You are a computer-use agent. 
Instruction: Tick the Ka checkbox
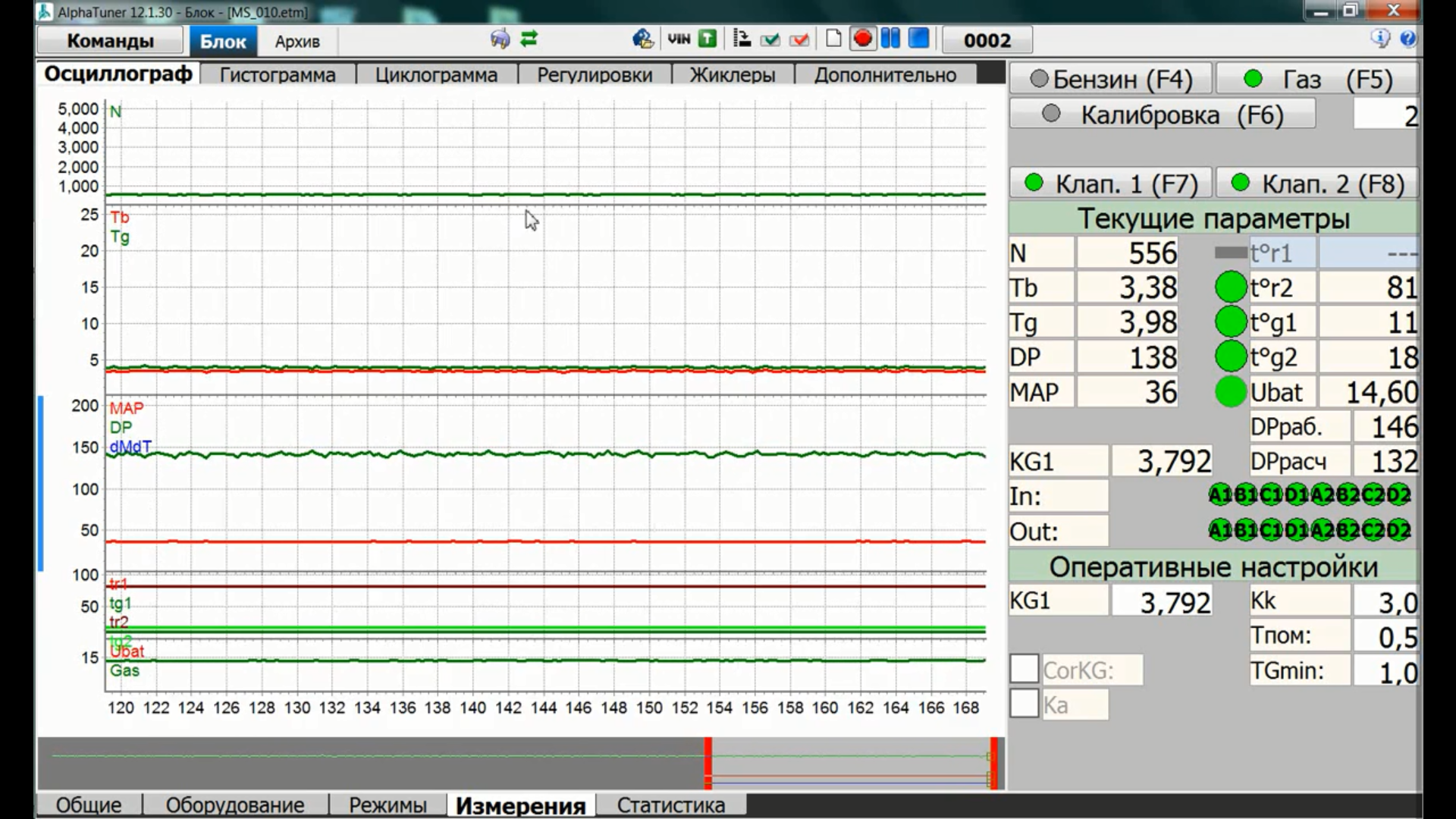1024,704
